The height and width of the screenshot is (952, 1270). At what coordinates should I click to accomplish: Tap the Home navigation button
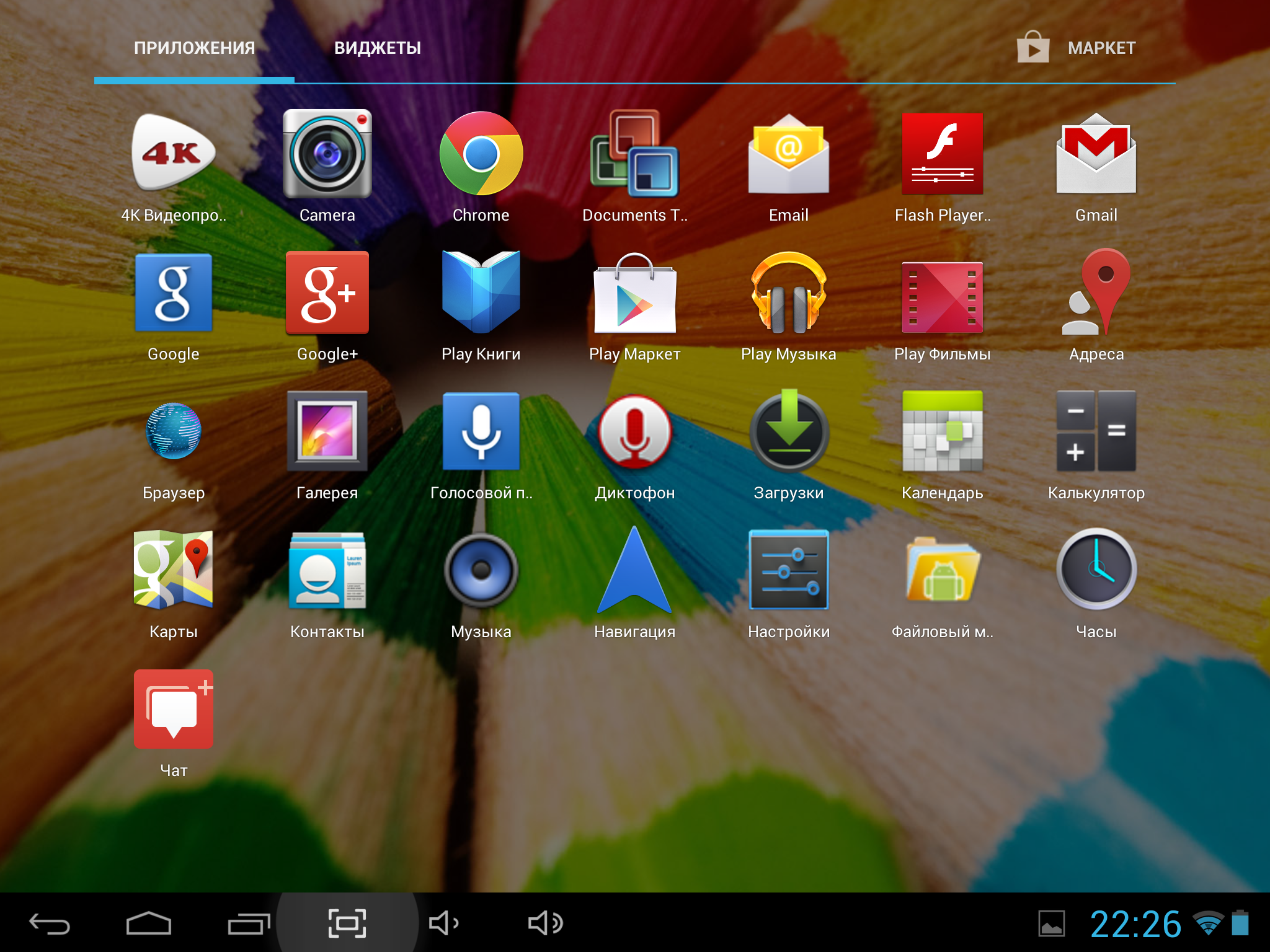pyautogui.click(x=149, y=924)
